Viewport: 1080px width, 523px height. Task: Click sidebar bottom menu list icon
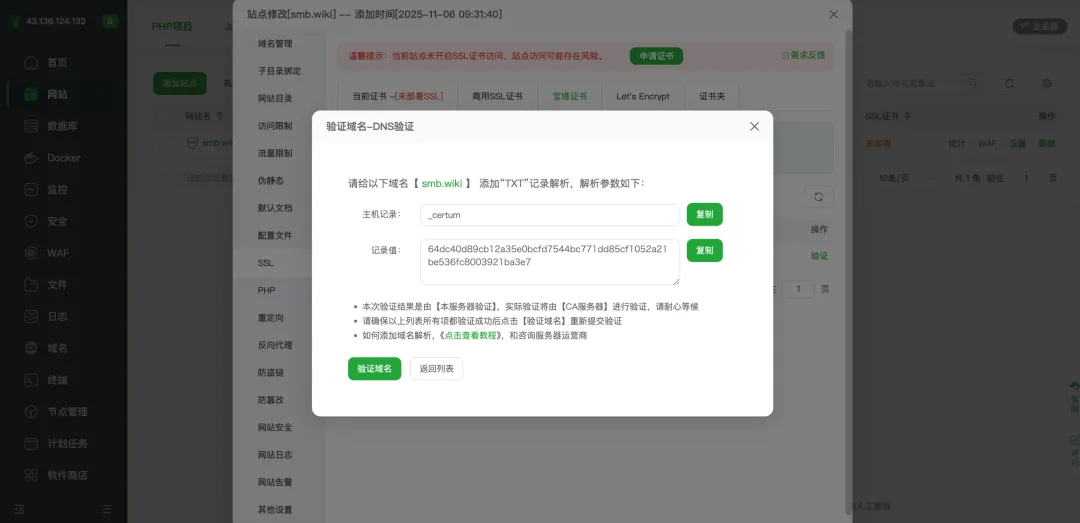pos(105,509)
